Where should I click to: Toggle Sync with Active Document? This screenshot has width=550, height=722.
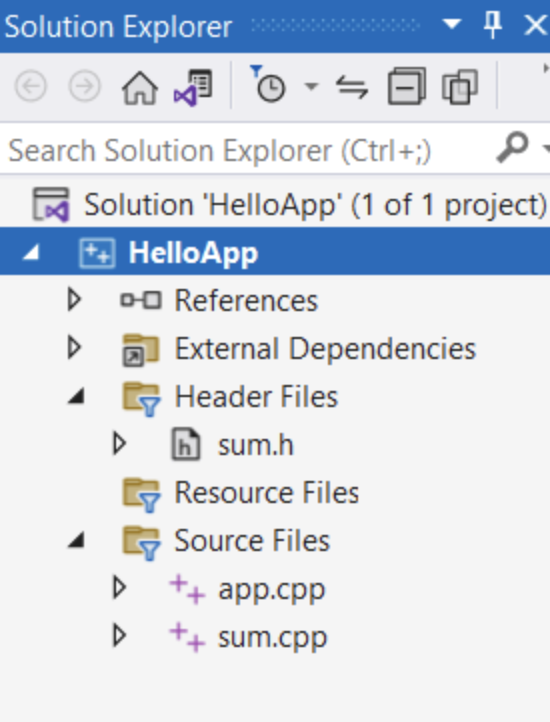click(x=352, y=87)
